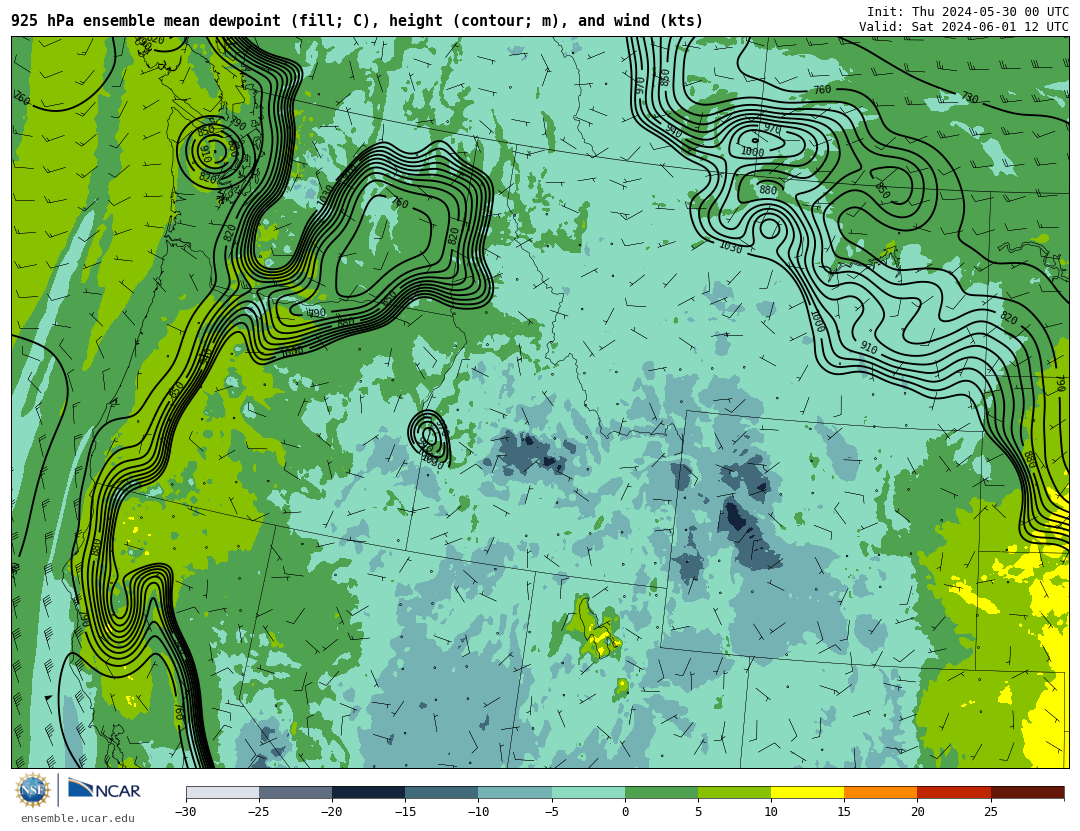Click the 5 to 10 lime swatch
Viewport: 1080px width, 831px height.
734,792
